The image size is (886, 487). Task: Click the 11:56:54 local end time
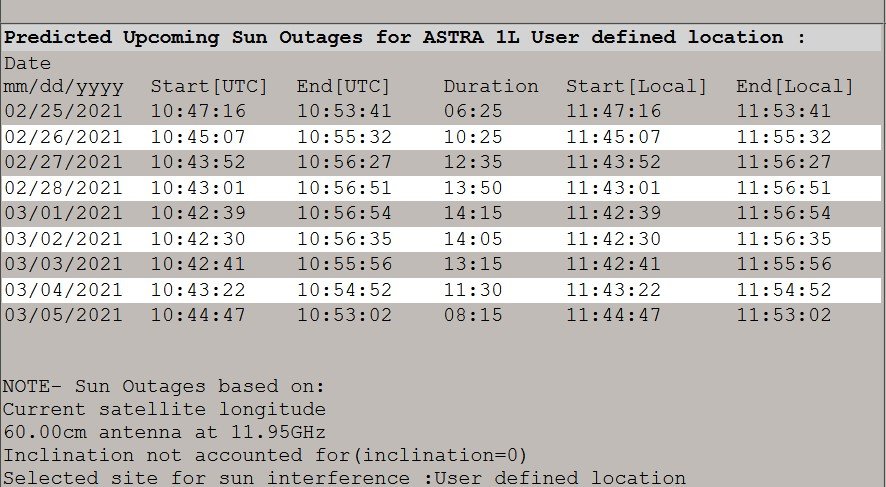tap(783, 213)
